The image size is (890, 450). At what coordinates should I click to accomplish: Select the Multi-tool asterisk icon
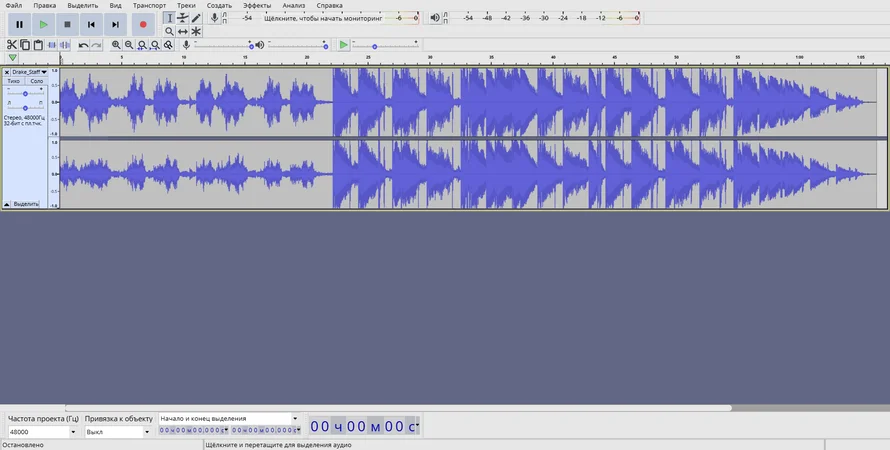(x=196, y=32)
